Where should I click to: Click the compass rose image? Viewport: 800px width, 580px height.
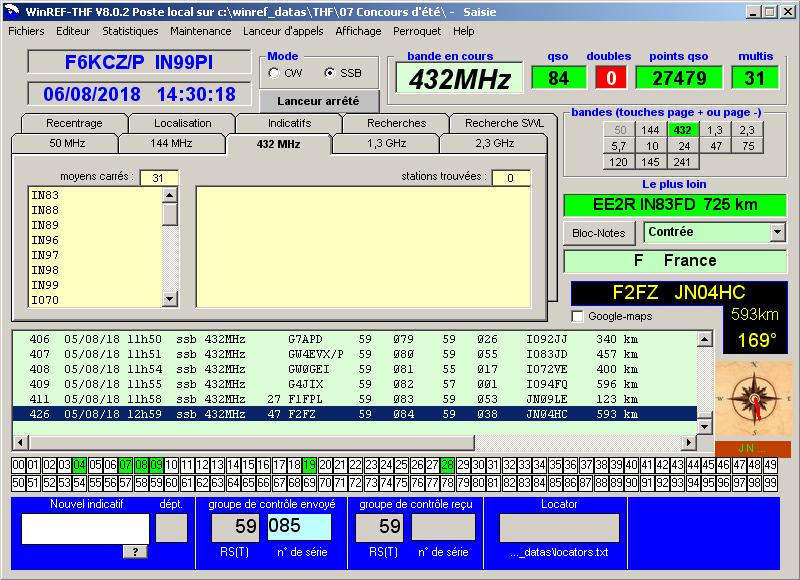pos(753,400)
